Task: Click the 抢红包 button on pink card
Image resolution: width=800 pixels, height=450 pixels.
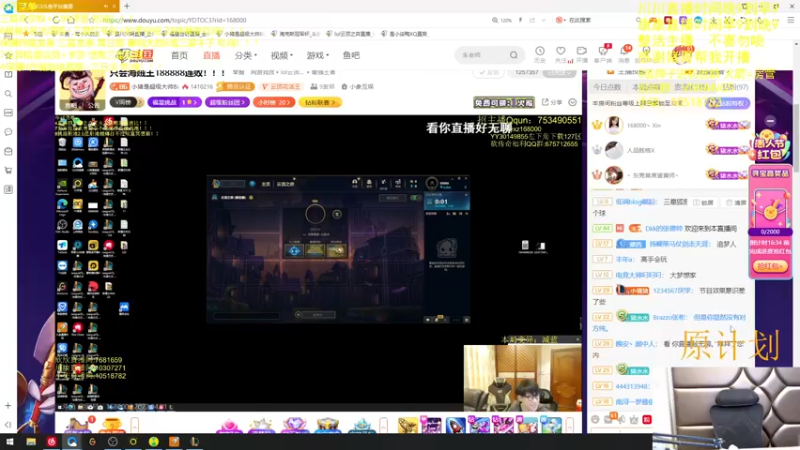Action: point(770,266)
